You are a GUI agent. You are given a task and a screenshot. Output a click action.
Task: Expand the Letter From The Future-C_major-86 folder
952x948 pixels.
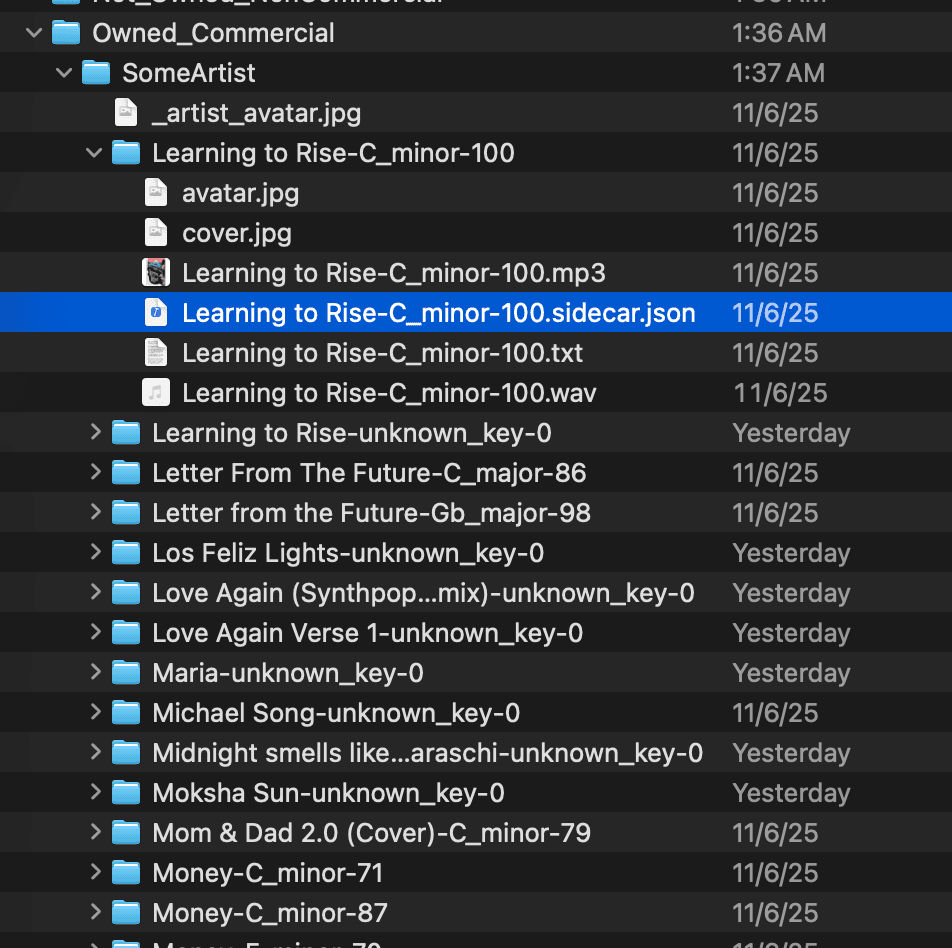95,473
